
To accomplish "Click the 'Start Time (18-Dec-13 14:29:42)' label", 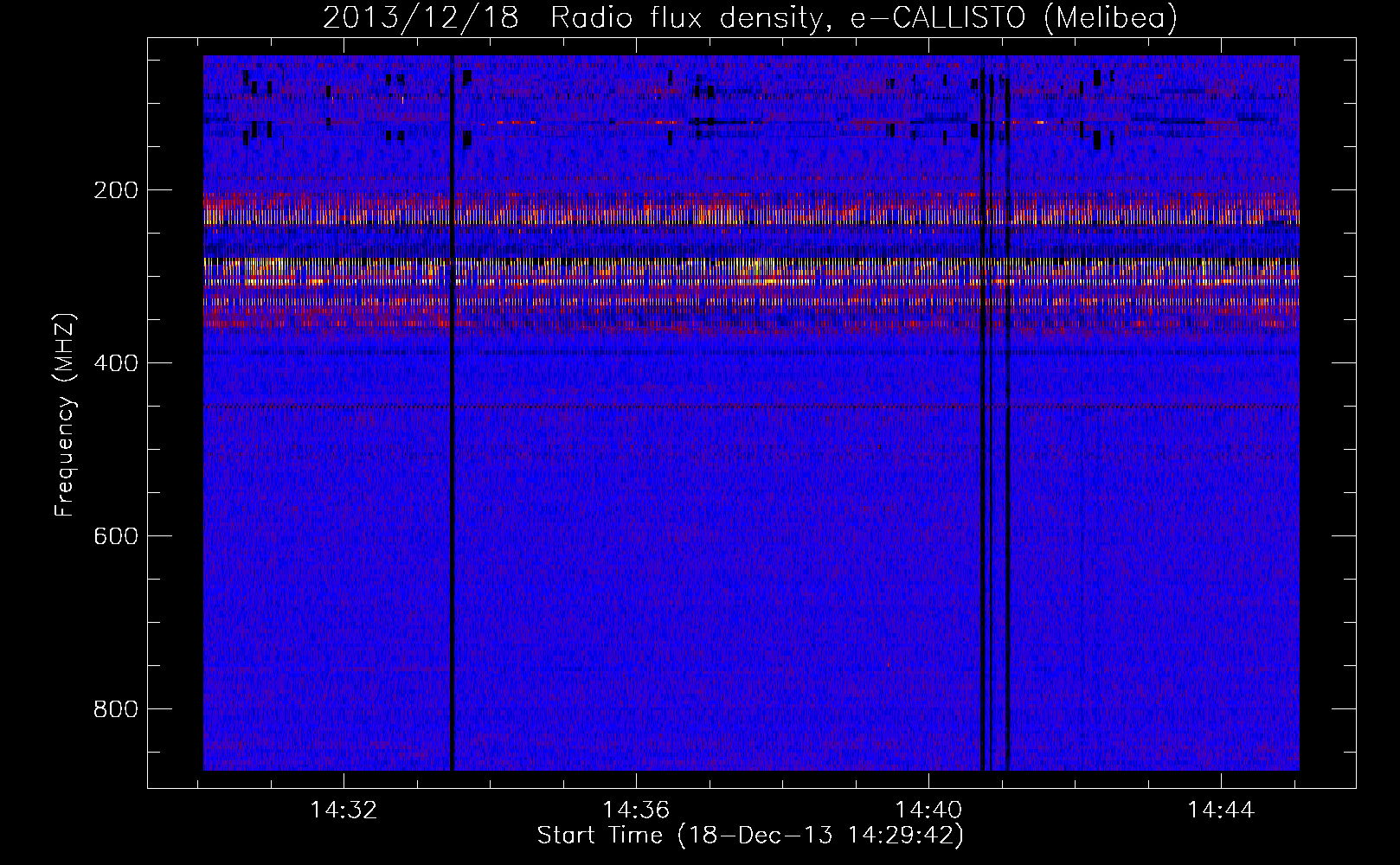I will click(750, 836).
